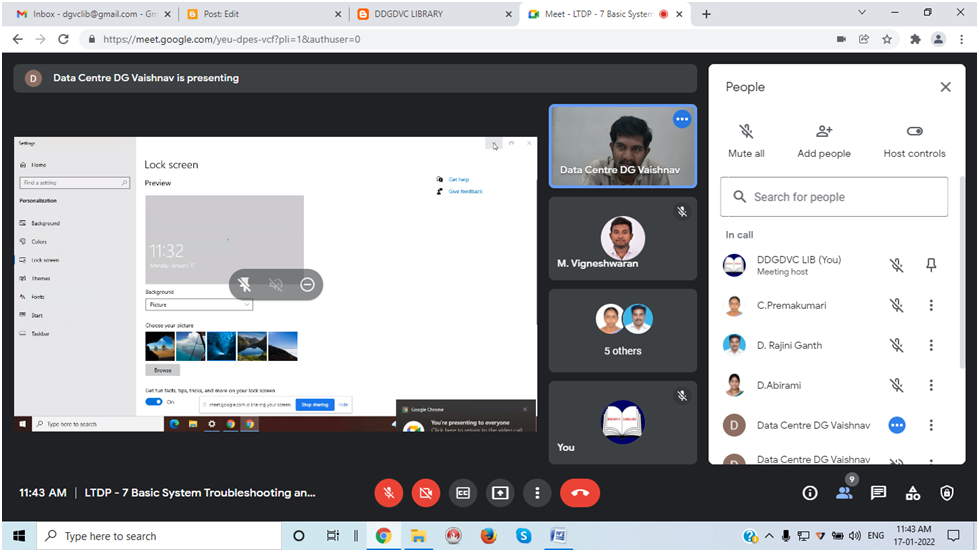Select Data Centre DG Vaishnav video tile
Viewport: 979px width, 552px height.
[x=622, y=146]
